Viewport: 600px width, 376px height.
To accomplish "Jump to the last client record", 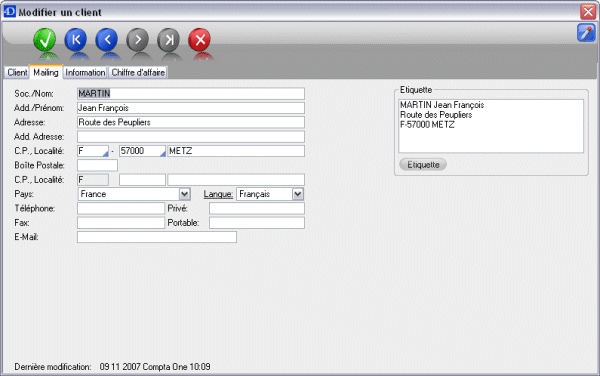I will (168, 40).
